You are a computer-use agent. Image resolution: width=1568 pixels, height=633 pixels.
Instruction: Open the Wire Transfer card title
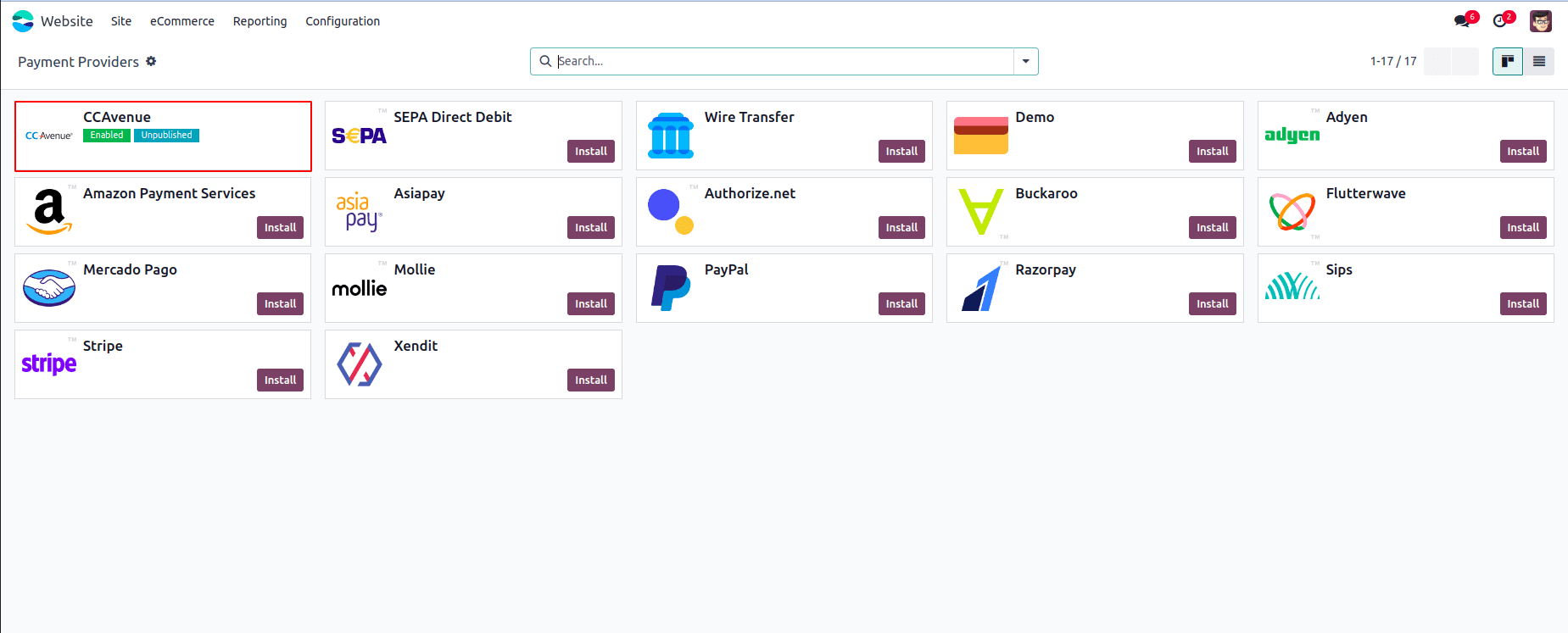750,117
